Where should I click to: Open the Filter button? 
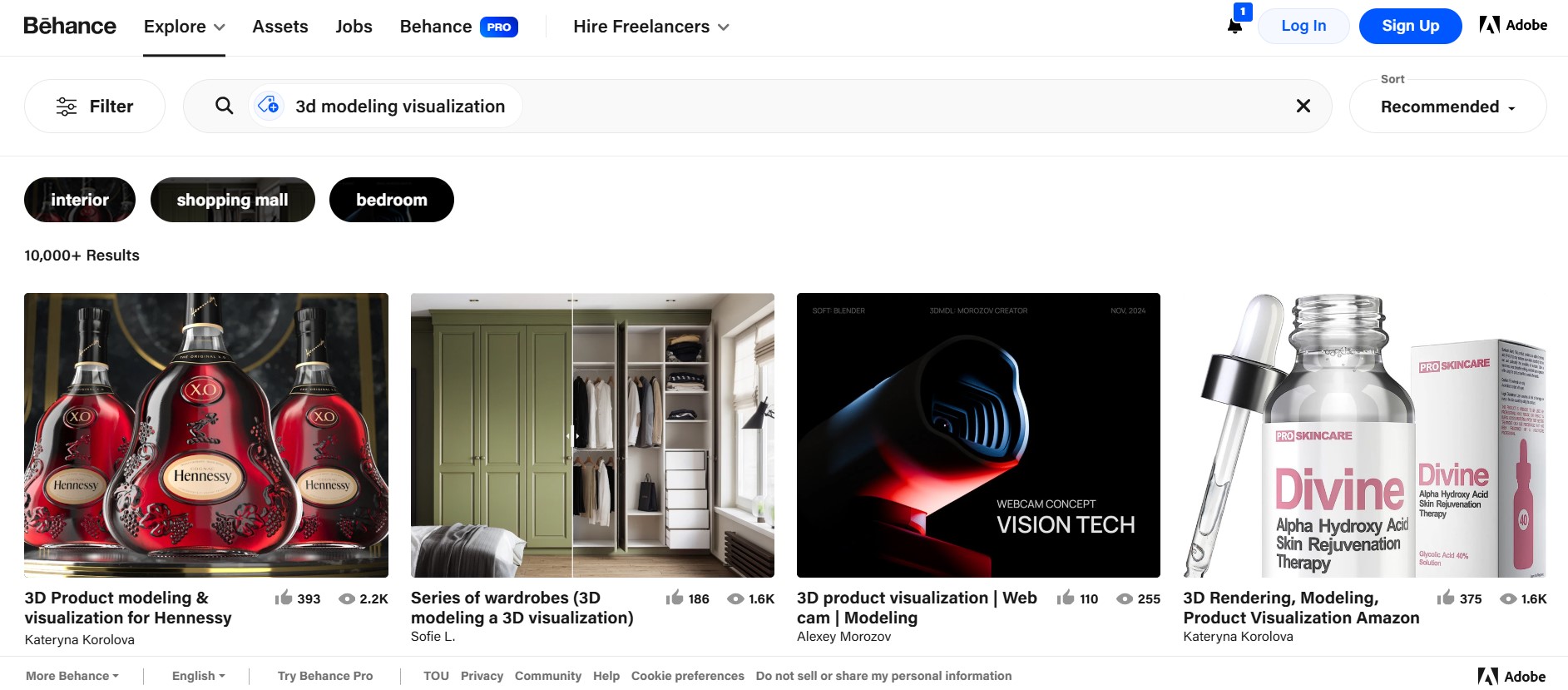[x=95, y=106]
